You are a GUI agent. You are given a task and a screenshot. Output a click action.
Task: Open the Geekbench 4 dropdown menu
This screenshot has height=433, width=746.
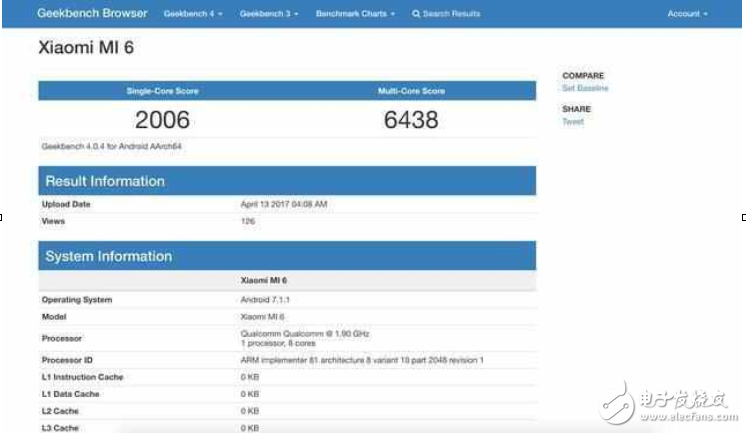click(x=192, y=14)
